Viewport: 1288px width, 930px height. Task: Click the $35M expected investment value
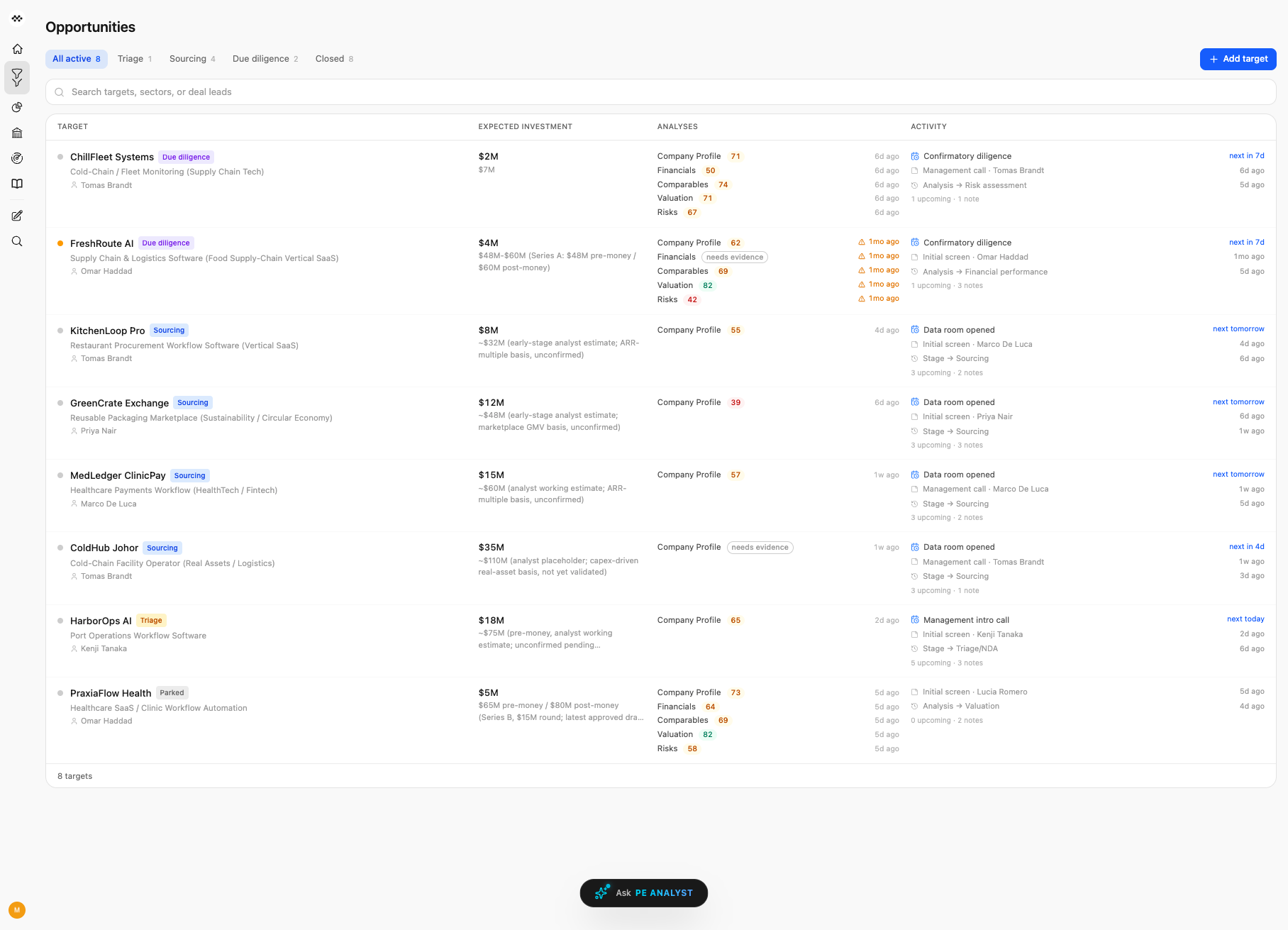pyautogui.click(x=492, y=548)
